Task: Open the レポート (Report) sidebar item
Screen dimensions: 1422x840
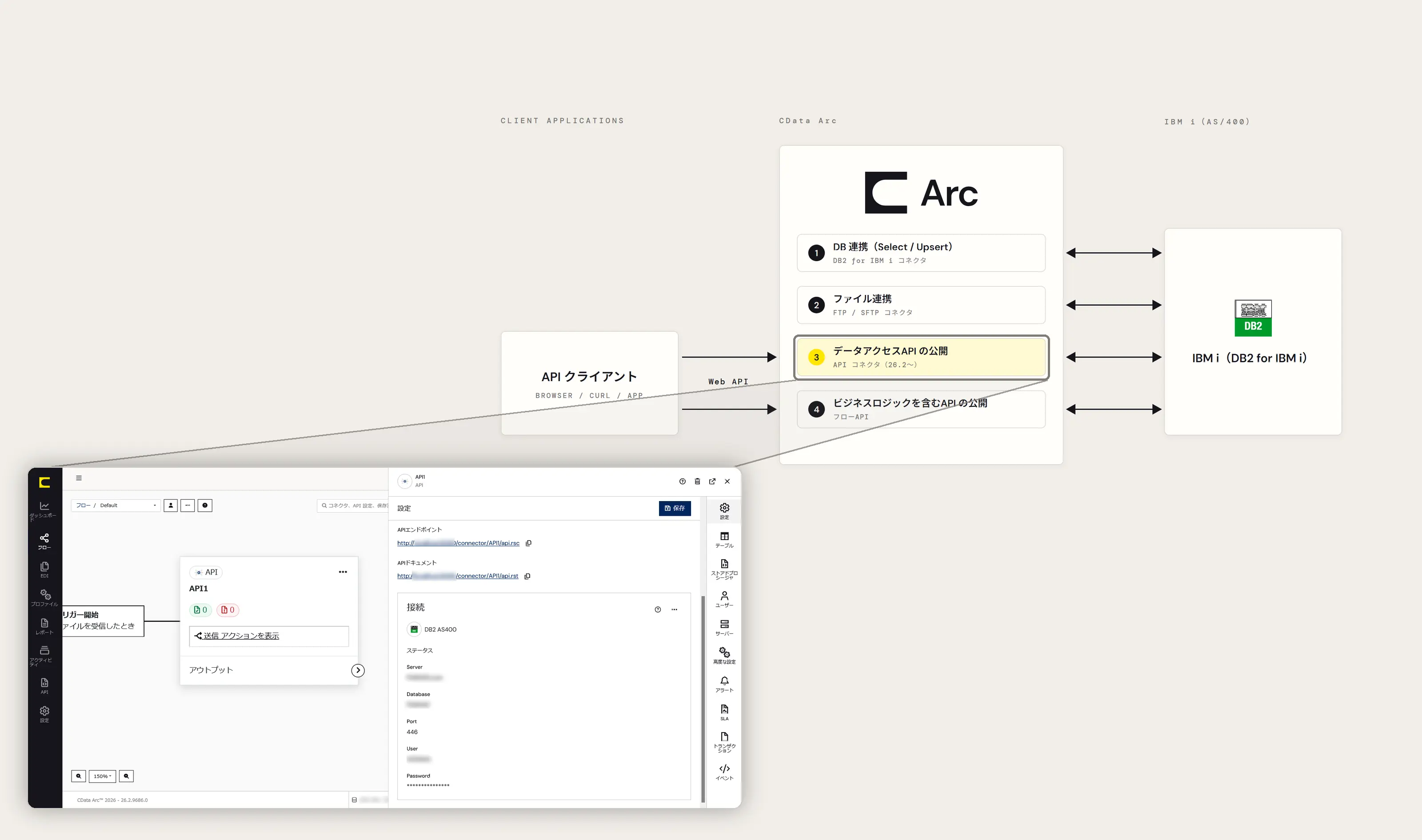Action: (44, 626)
